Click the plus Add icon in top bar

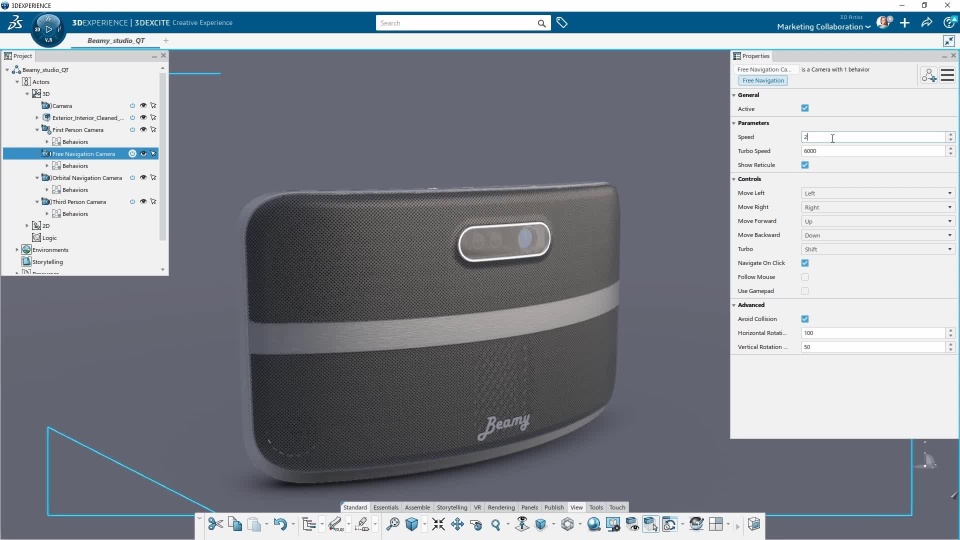tap(905, 23)
